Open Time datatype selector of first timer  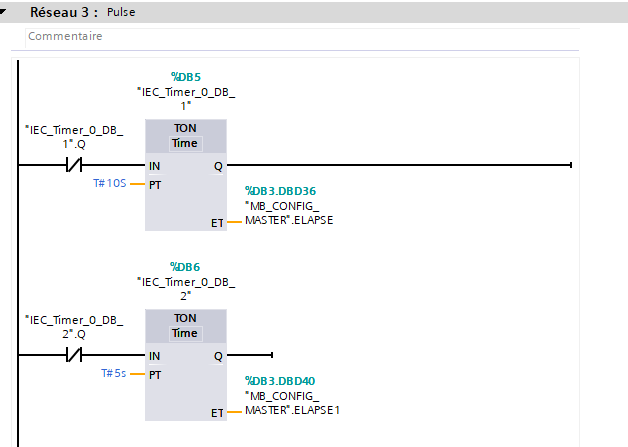[185, 143]
